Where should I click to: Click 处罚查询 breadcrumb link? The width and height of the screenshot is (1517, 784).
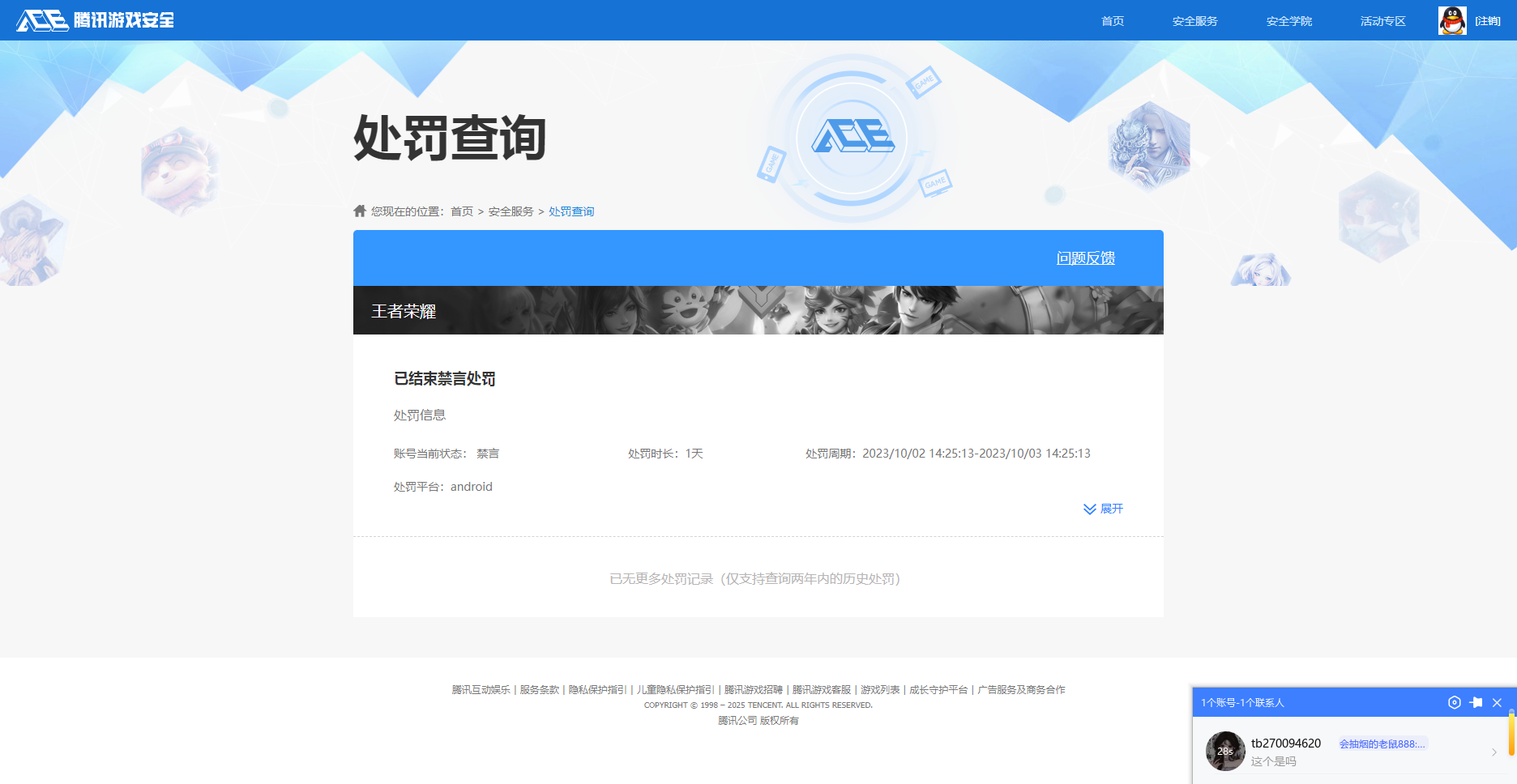(571, 211)
